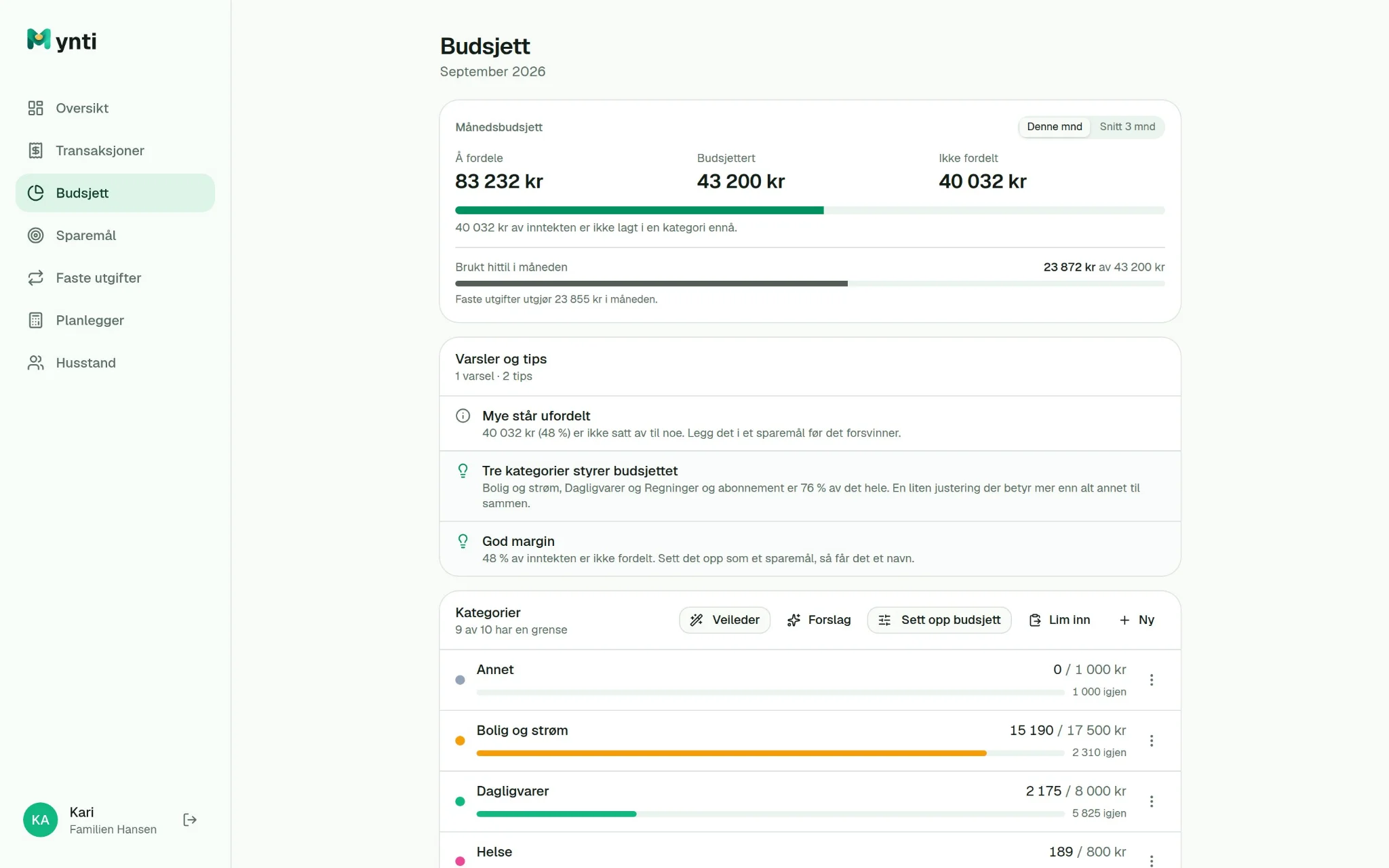Go to Oversikt in the sidebar
This screenshot has width=1389, height=868.
[x=115, y=108]
